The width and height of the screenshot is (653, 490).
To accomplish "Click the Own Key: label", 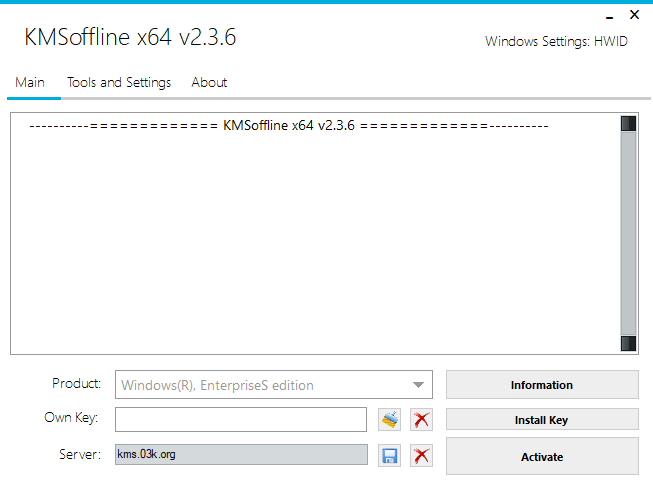I will point(71,417).
